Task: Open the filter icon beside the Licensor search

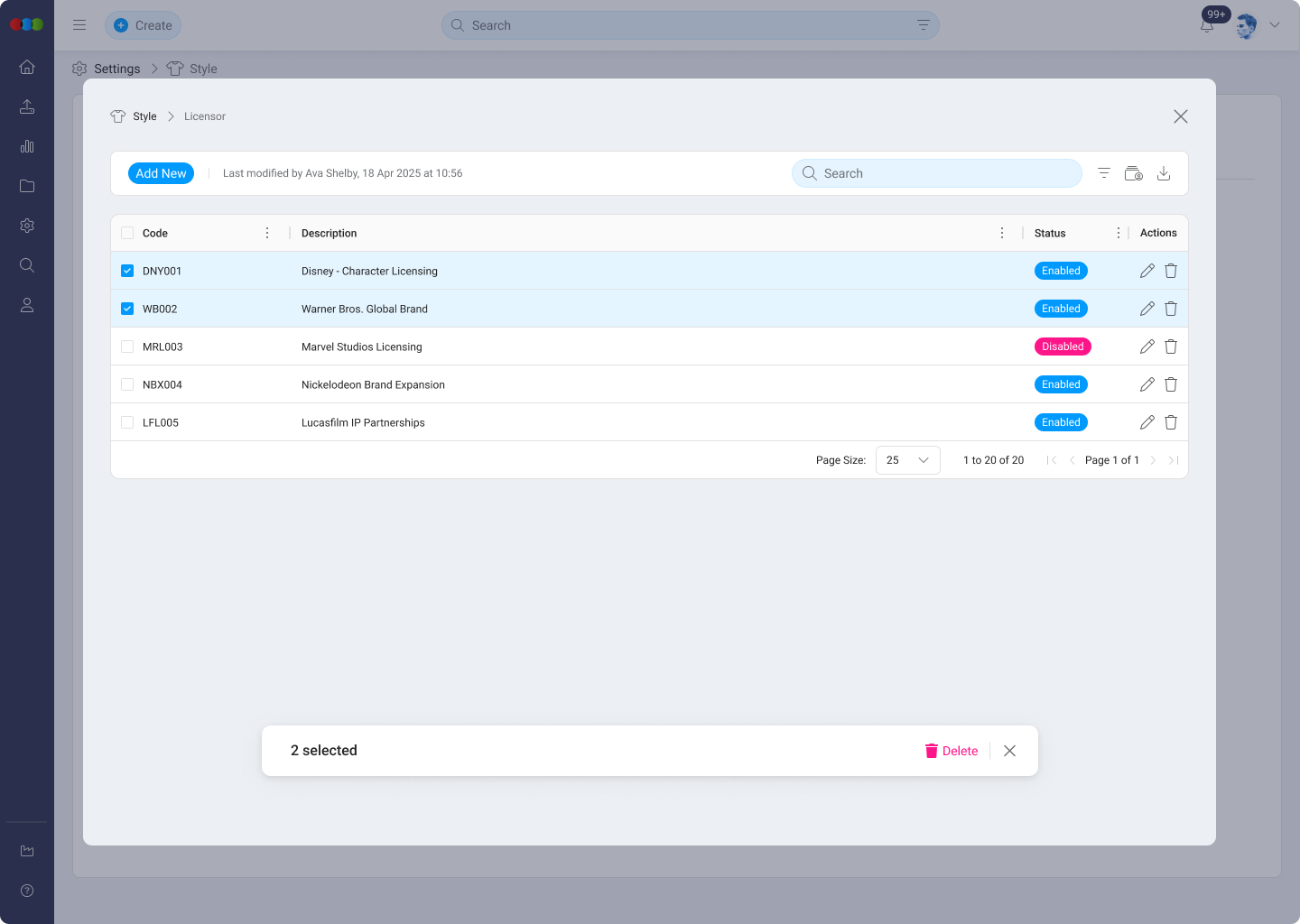Action: (1104, 173)
